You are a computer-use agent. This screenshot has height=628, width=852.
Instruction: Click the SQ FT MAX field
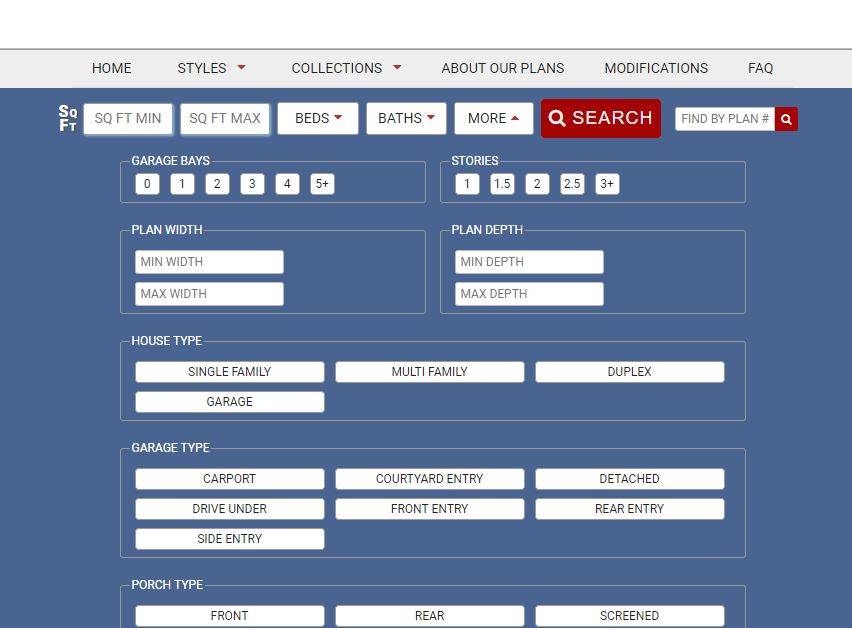(225, 118)
